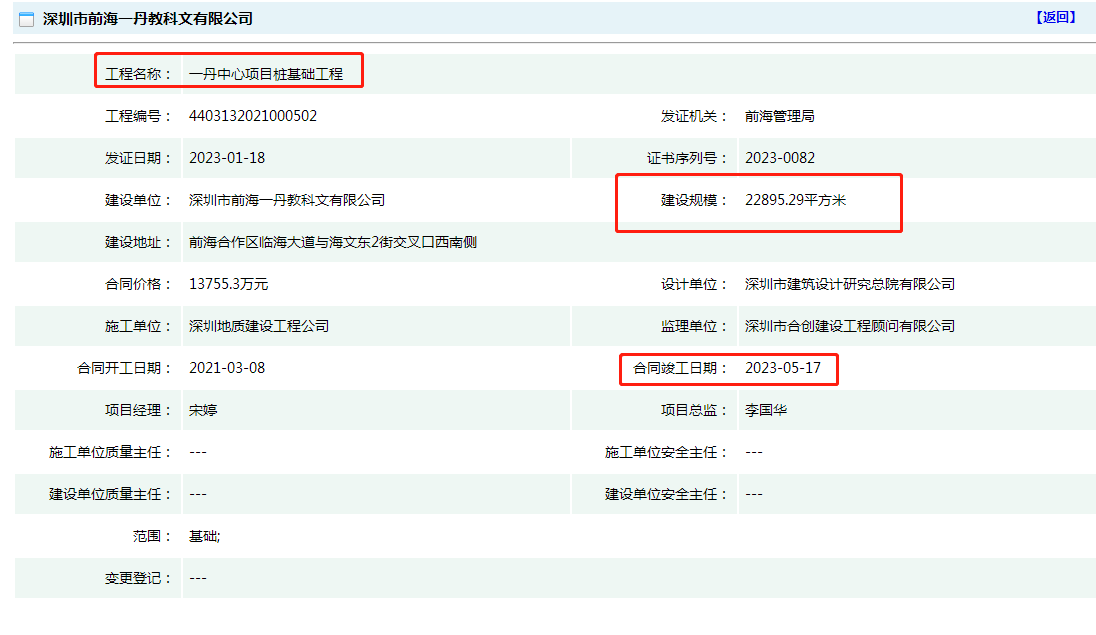This screenshot has height=635, width=1096.
Task: Click project number 4403132021000502
Action: (x=253, y=116)
